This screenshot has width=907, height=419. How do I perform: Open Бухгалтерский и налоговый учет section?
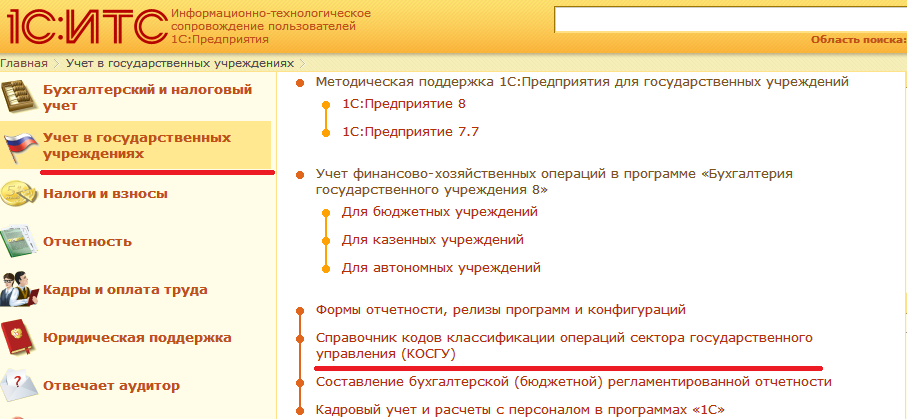click(148, 98)
